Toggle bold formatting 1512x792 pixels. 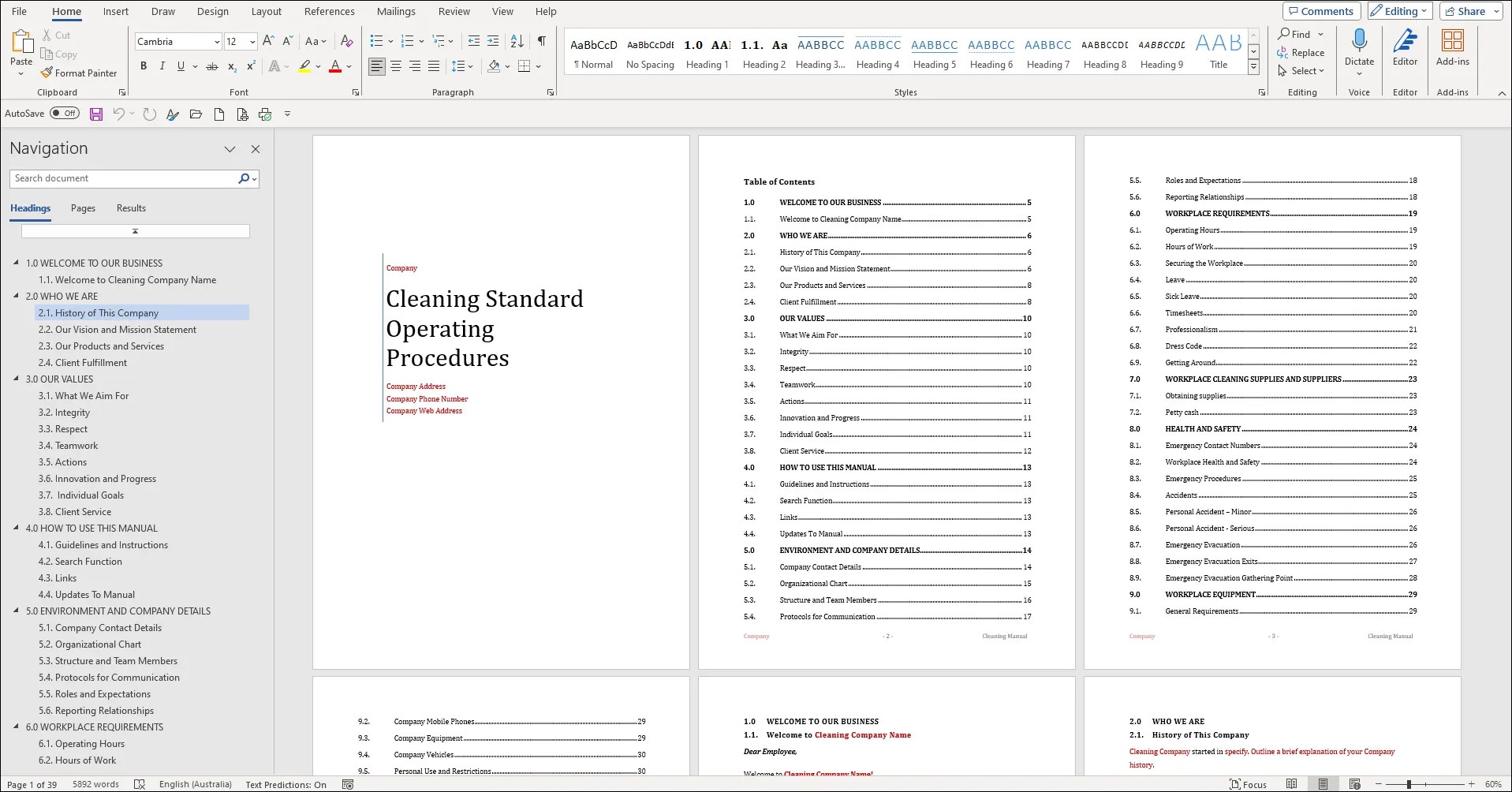pyautogui.click(x=144, y=66)
